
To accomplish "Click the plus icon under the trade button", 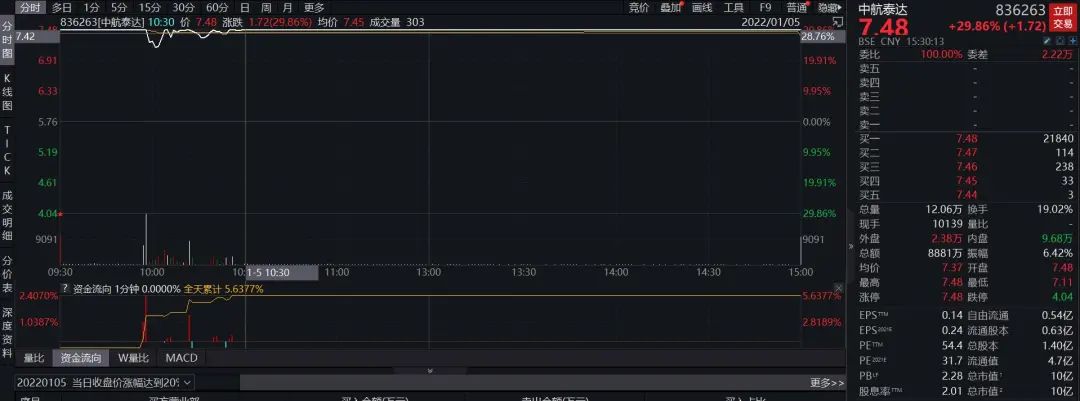I will click(1073, 41).
